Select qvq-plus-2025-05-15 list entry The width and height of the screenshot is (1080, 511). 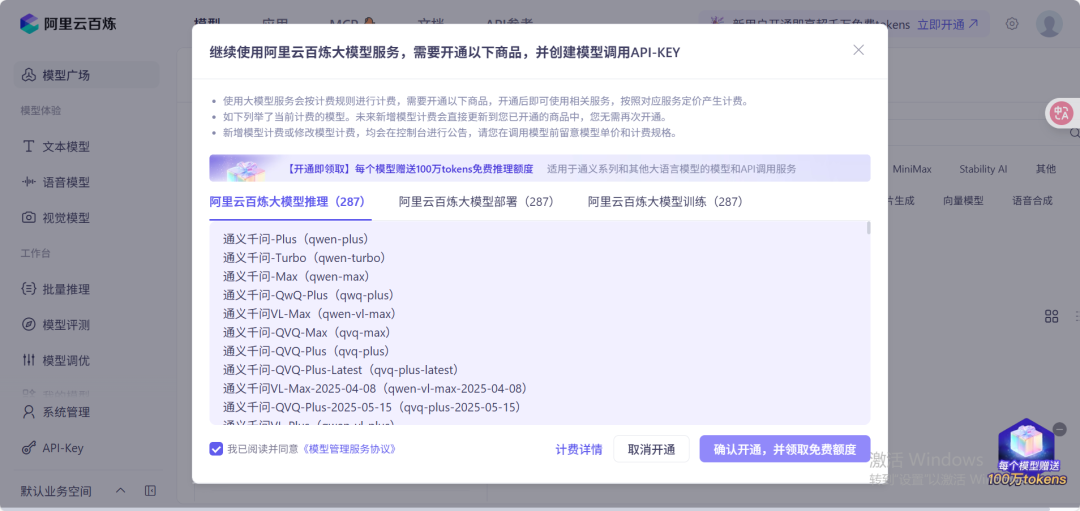(x=372, y=407)
